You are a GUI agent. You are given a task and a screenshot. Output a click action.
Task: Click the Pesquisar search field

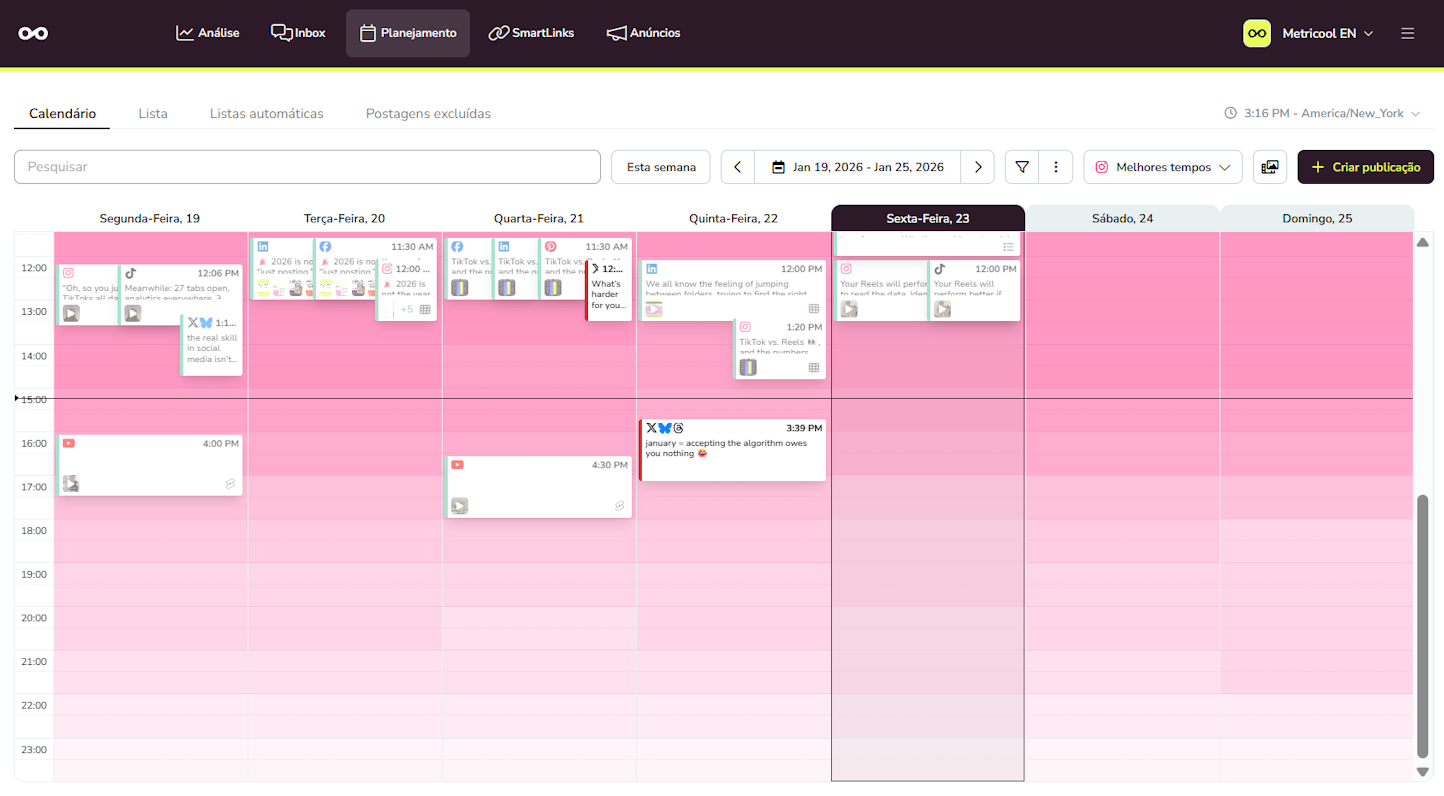(x=307, y=167)
